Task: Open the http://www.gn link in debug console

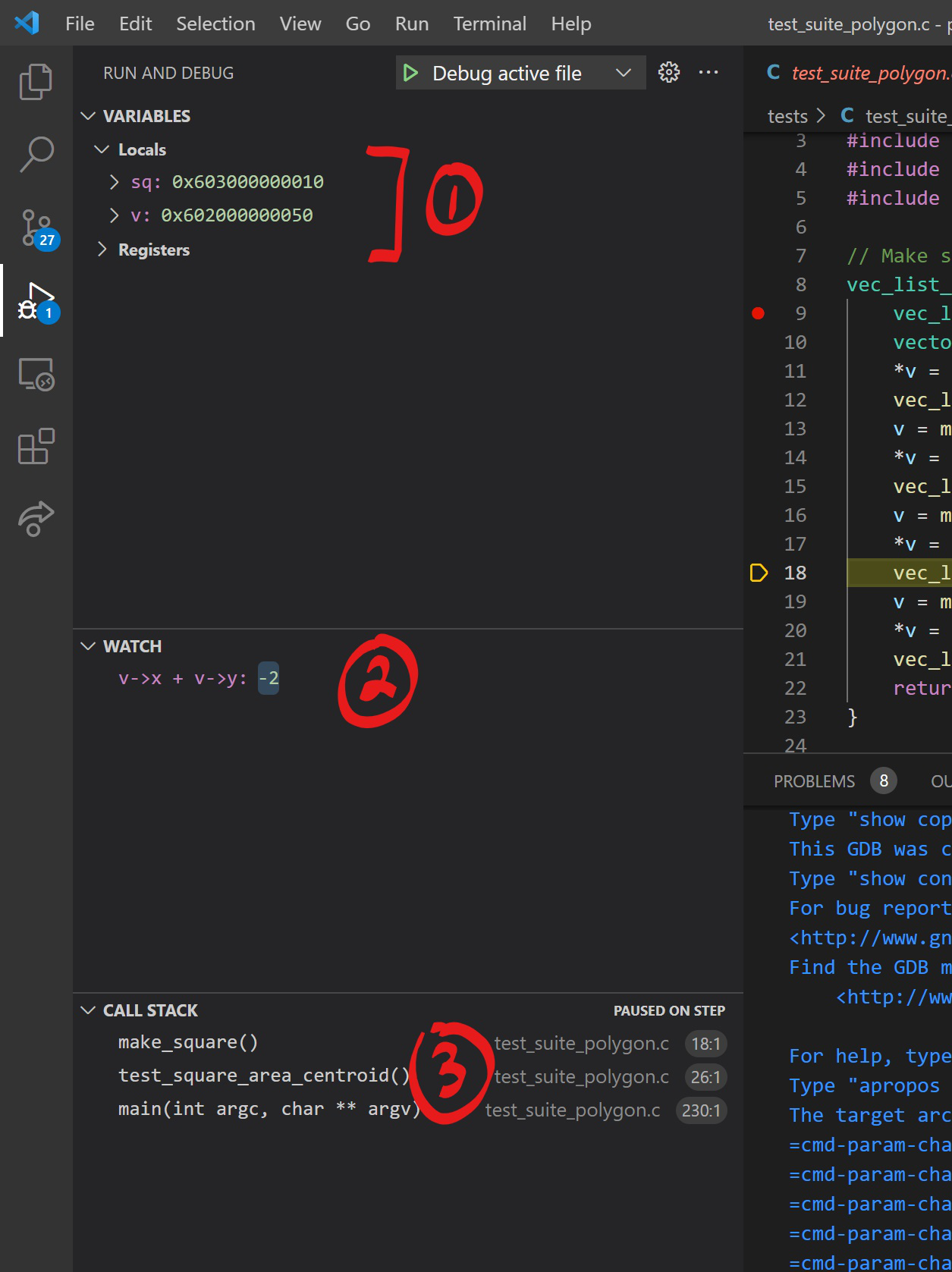Action: [x=871, y=938]
